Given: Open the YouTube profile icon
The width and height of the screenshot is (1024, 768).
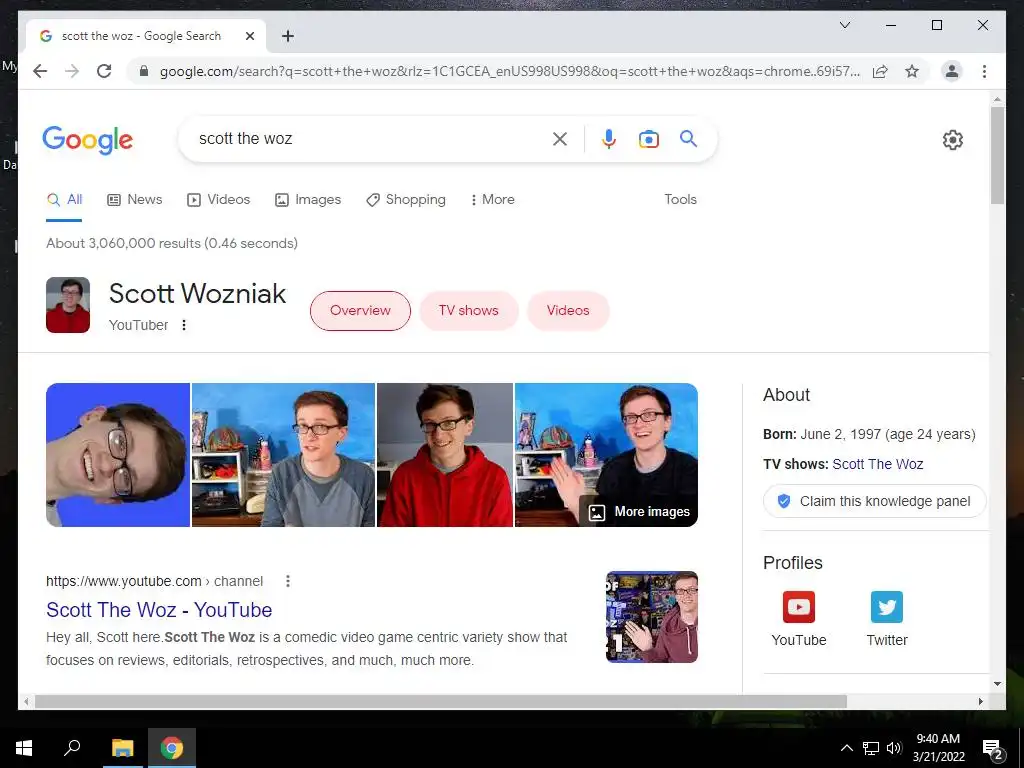Looking at the screenshot, I should [x=799, y=607].
